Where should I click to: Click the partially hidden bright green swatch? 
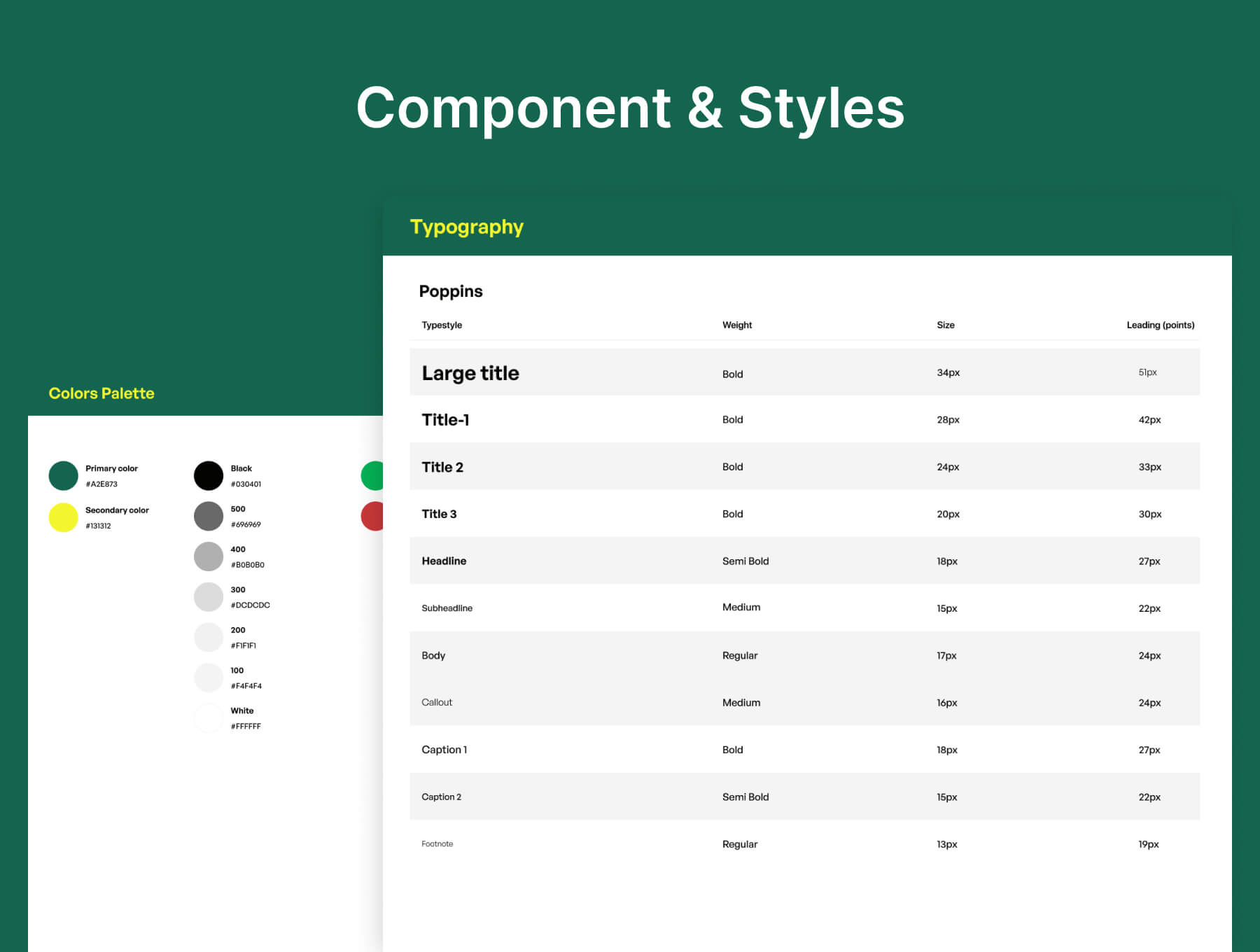(372, 475)
